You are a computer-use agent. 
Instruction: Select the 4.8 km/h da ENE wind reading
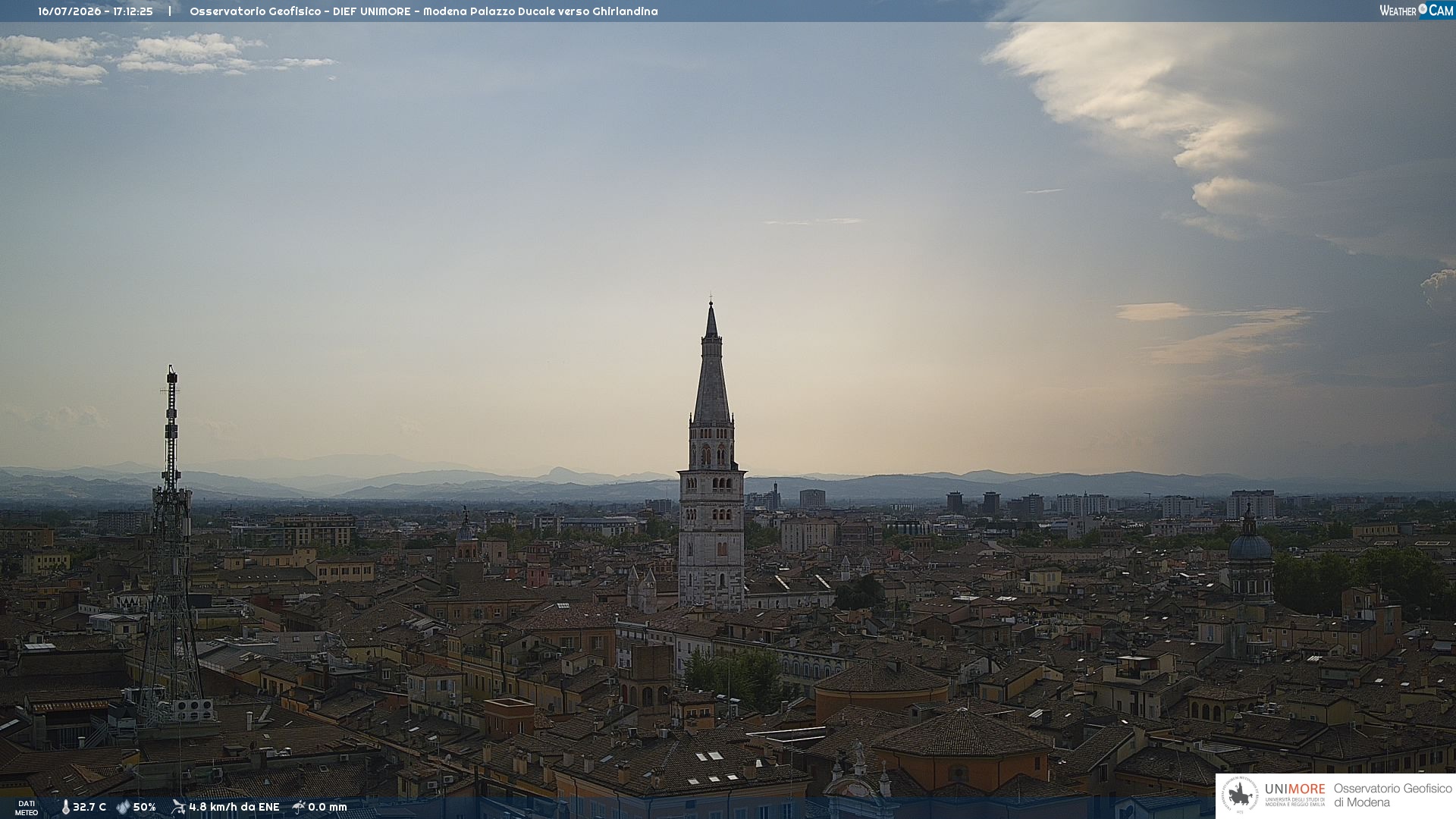[234, 808]
